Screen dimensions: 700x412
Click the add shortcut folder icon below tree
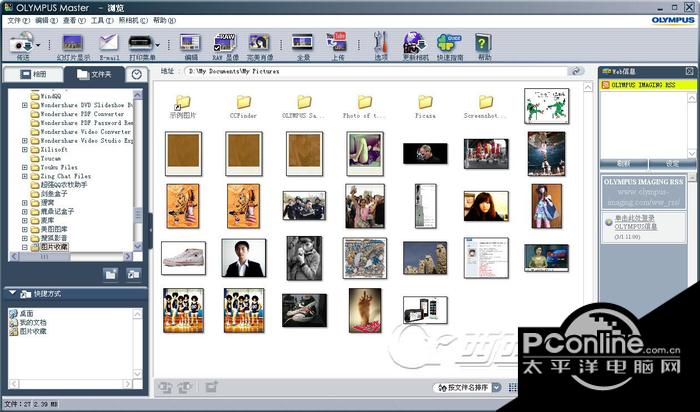coord(133,274)
